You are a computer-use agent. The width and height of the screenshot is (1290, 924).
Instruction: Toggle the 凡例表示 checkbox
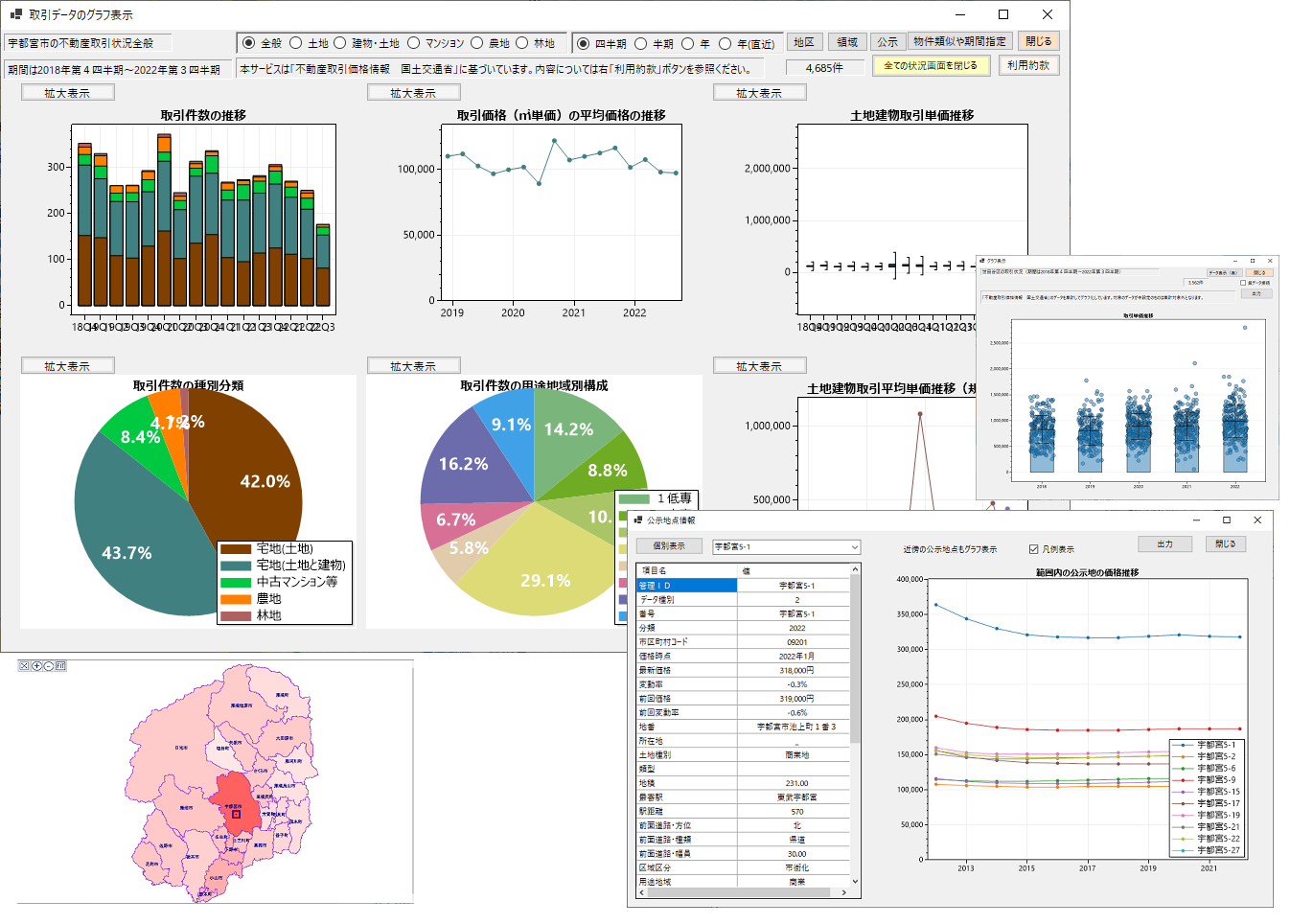[1033, 549]
